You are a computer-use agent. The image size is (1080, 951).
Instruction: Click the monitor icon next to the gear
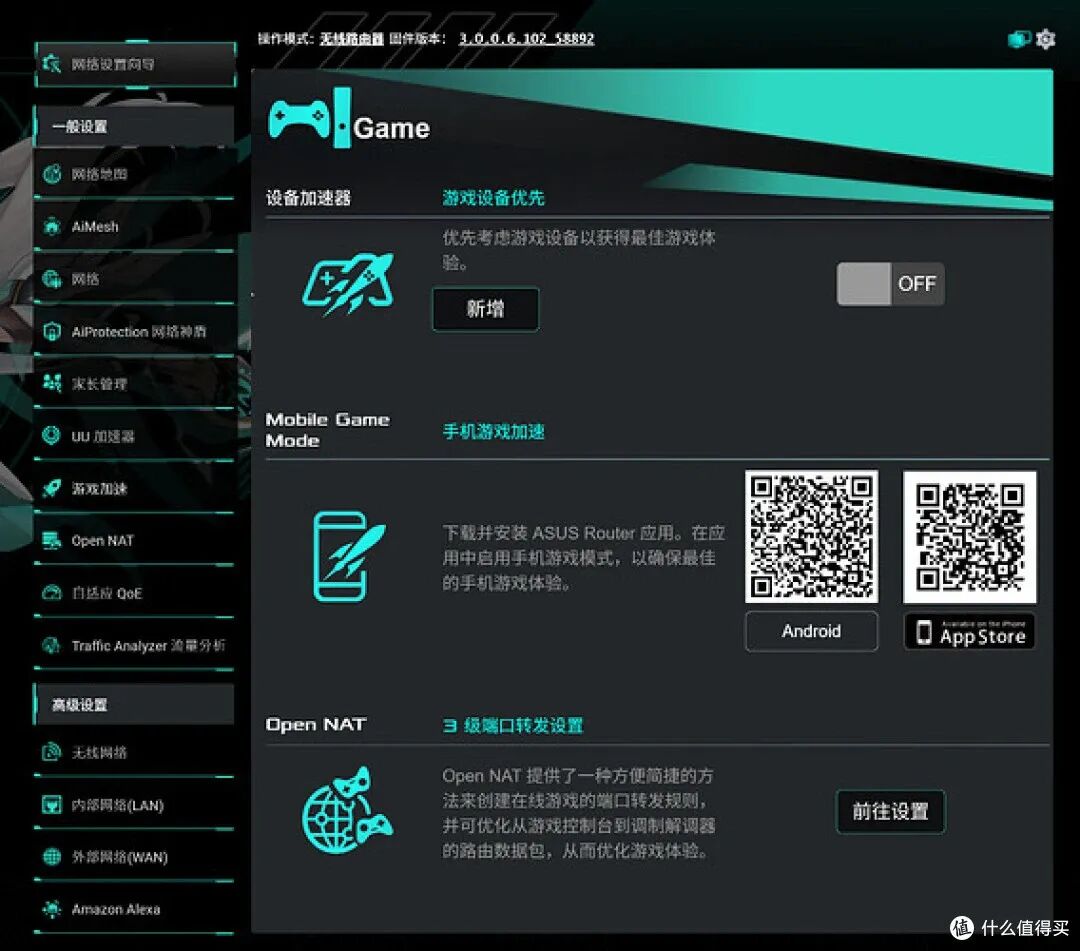pyautogui.click(x=1019, y=39)
